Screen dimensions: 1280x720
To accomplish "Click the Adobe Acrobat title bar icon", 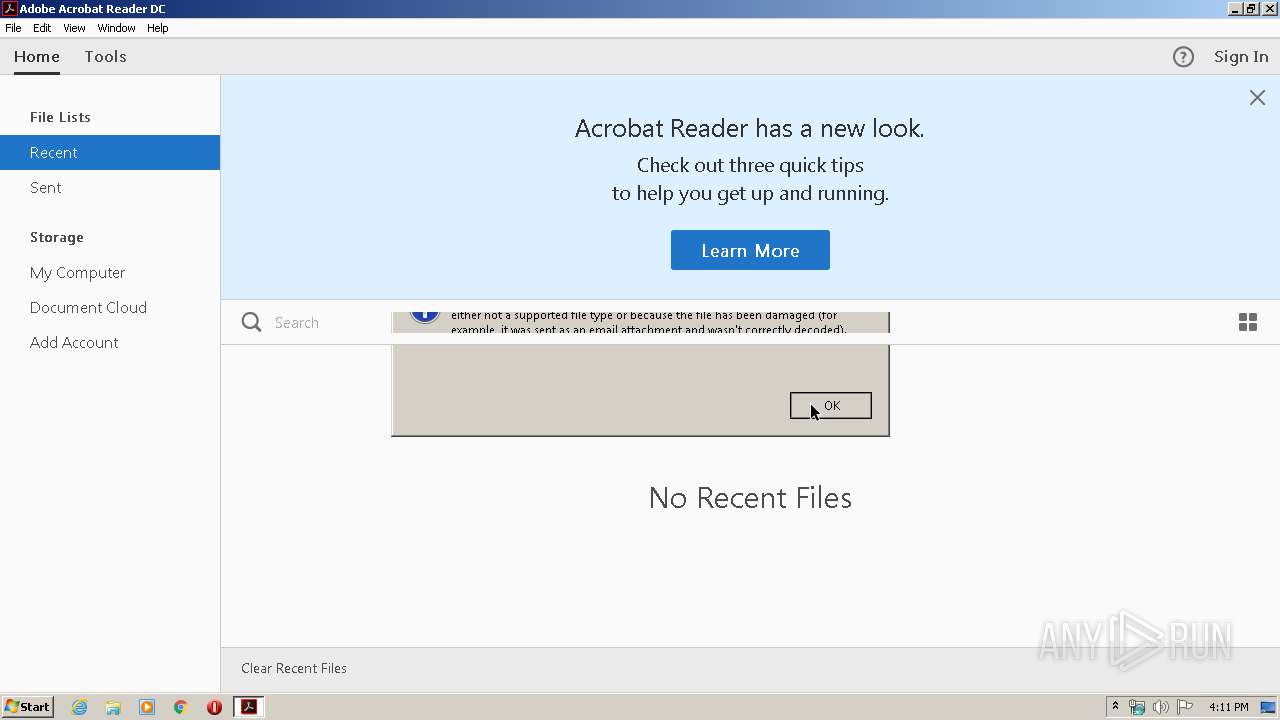I will pyautogui.click(x=9, y=8).
